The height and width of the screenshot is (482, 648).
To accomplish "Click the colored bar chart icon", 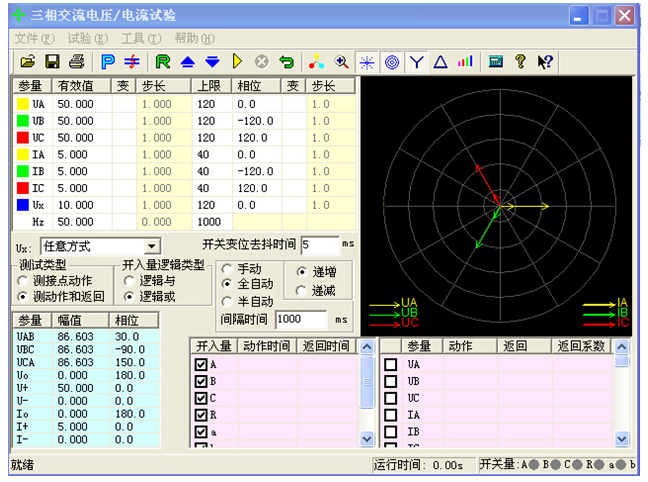I will tap(465, 62).
